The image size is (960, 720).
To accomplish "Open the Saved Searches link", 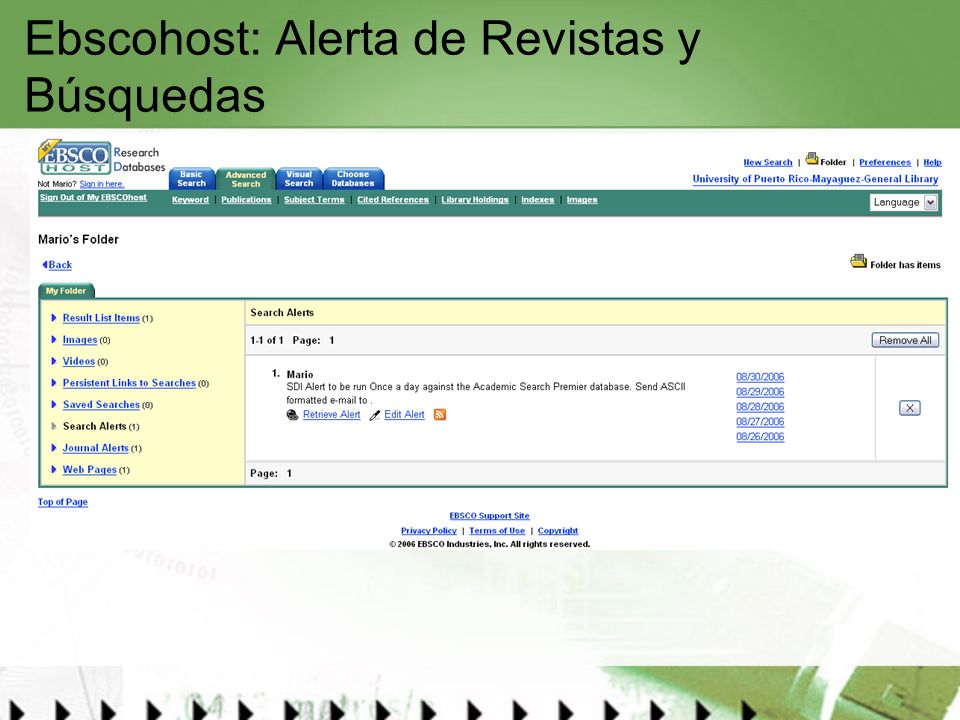I will (101, 404).
